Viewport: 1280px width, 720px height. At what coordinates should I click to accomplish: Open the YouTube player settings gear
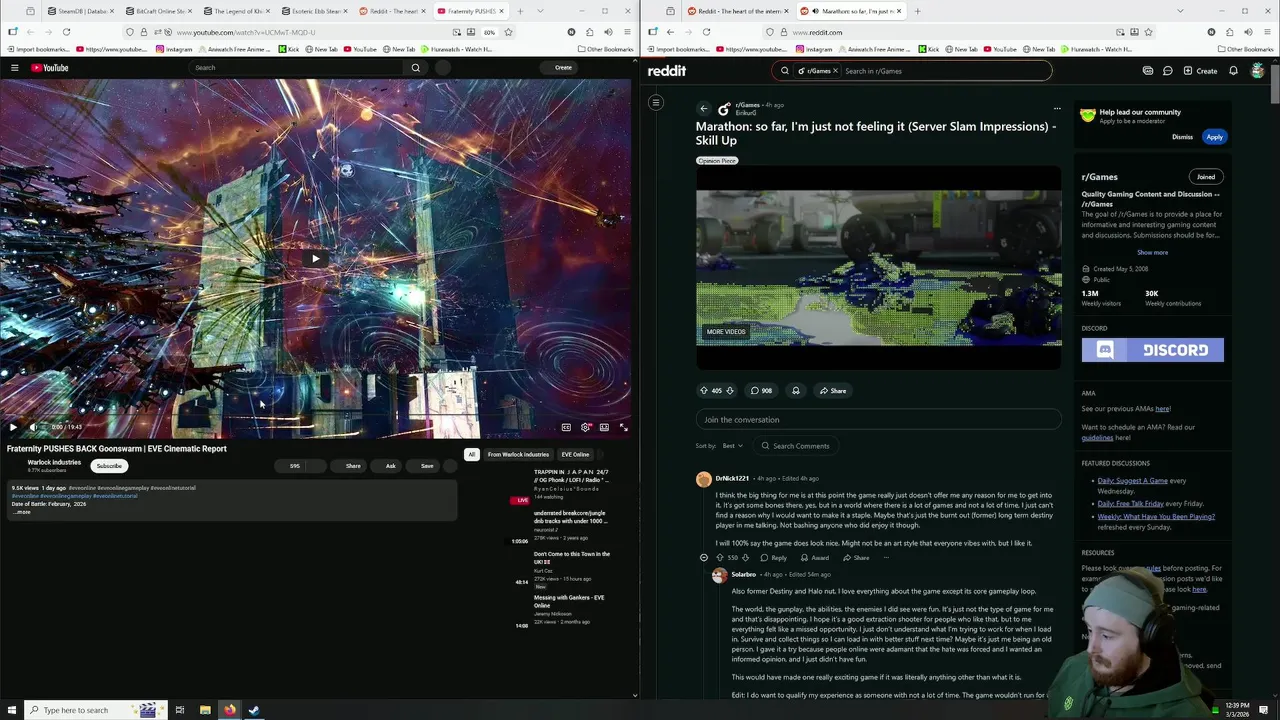585,427
